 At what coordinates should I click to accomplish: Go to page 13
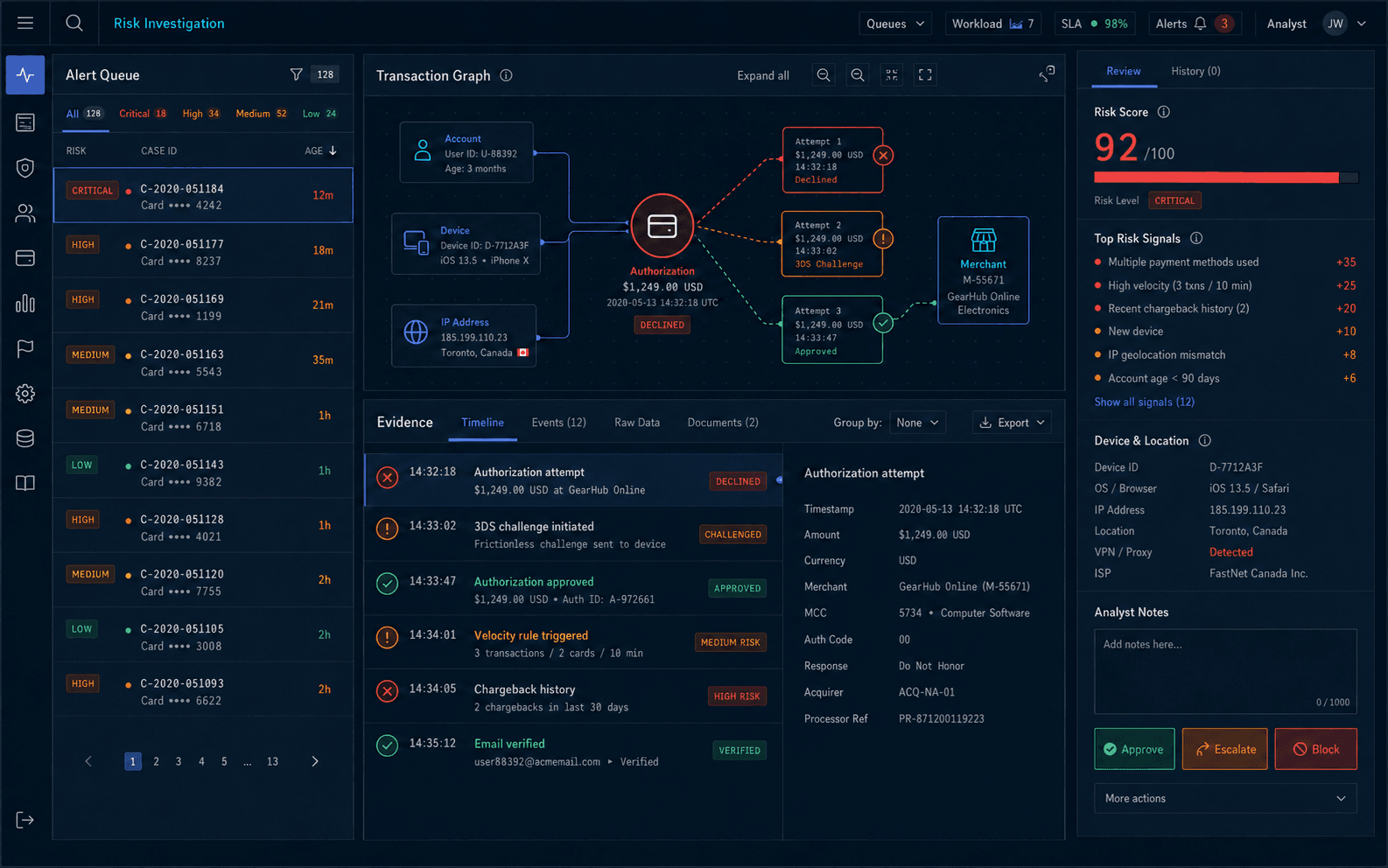pos(272,761)
